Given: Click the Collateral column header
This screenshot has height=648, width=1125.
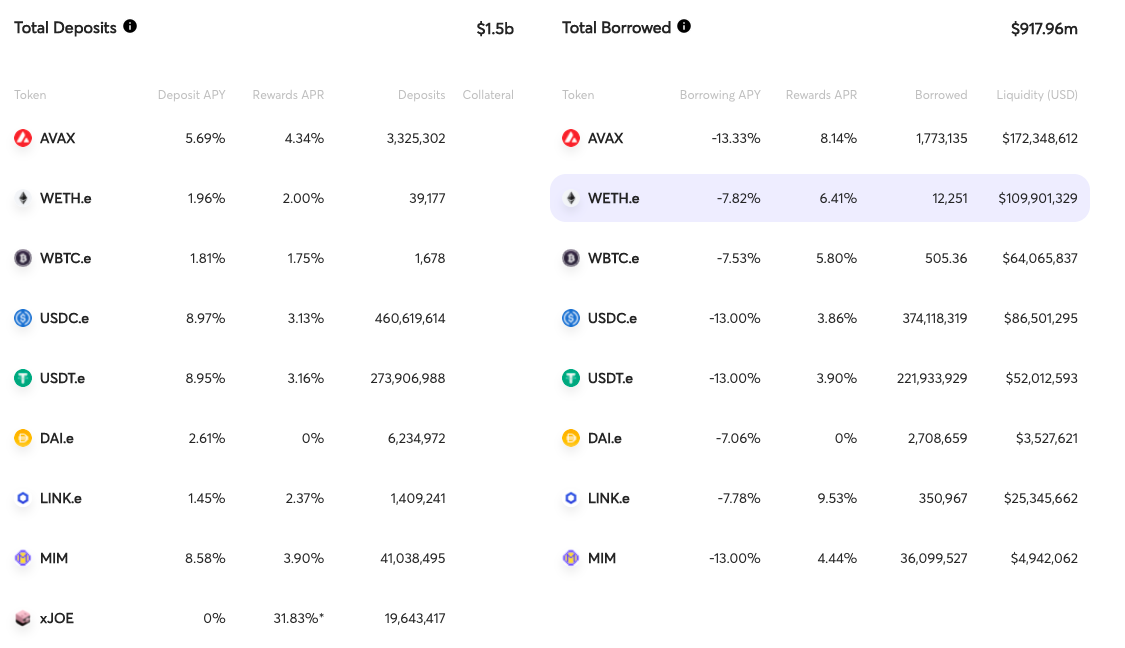Looking at the screenshot, I should tap(488, 95).
